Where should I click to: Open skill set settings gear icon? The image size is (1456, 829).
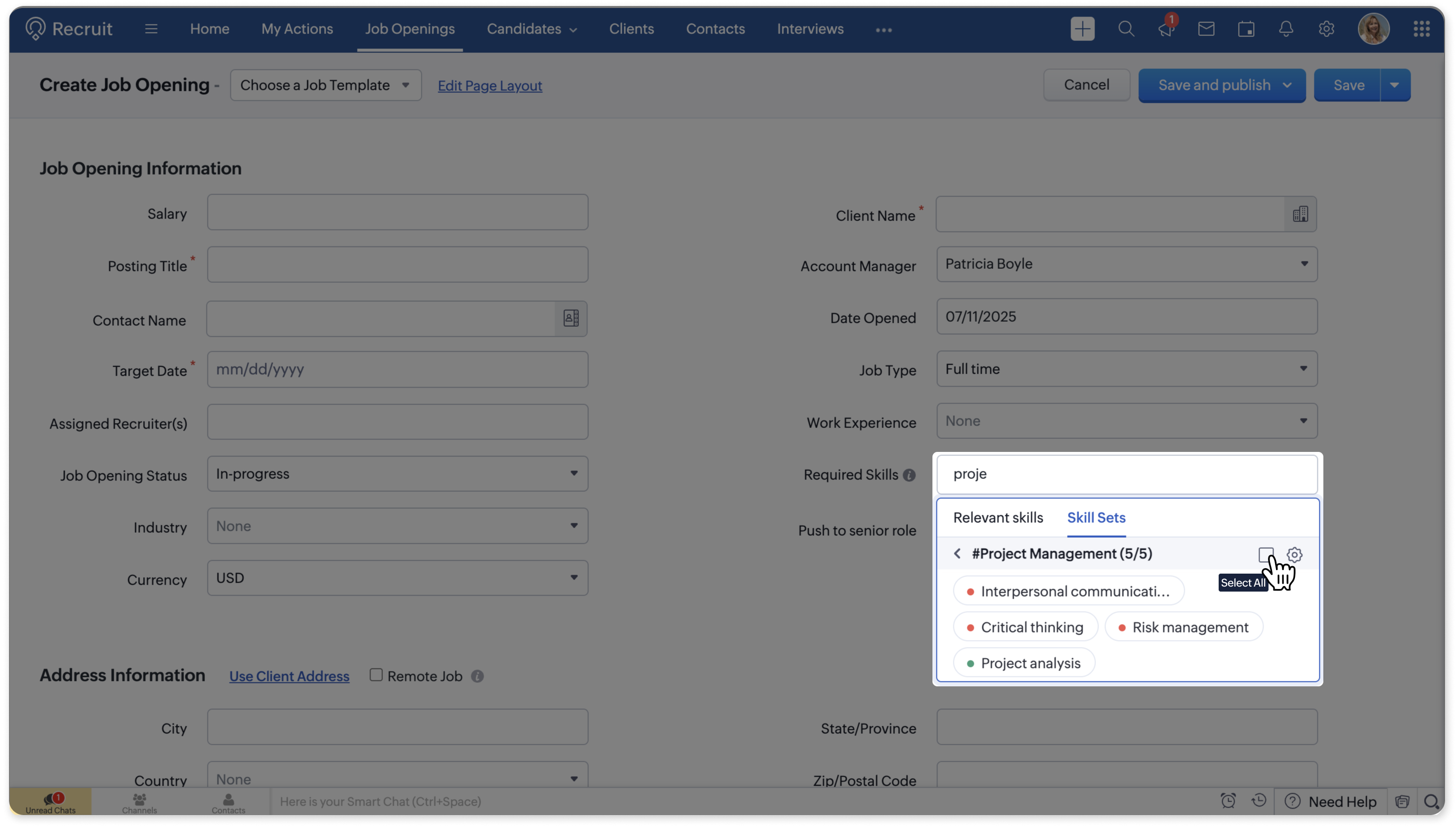click(1294, 555)
